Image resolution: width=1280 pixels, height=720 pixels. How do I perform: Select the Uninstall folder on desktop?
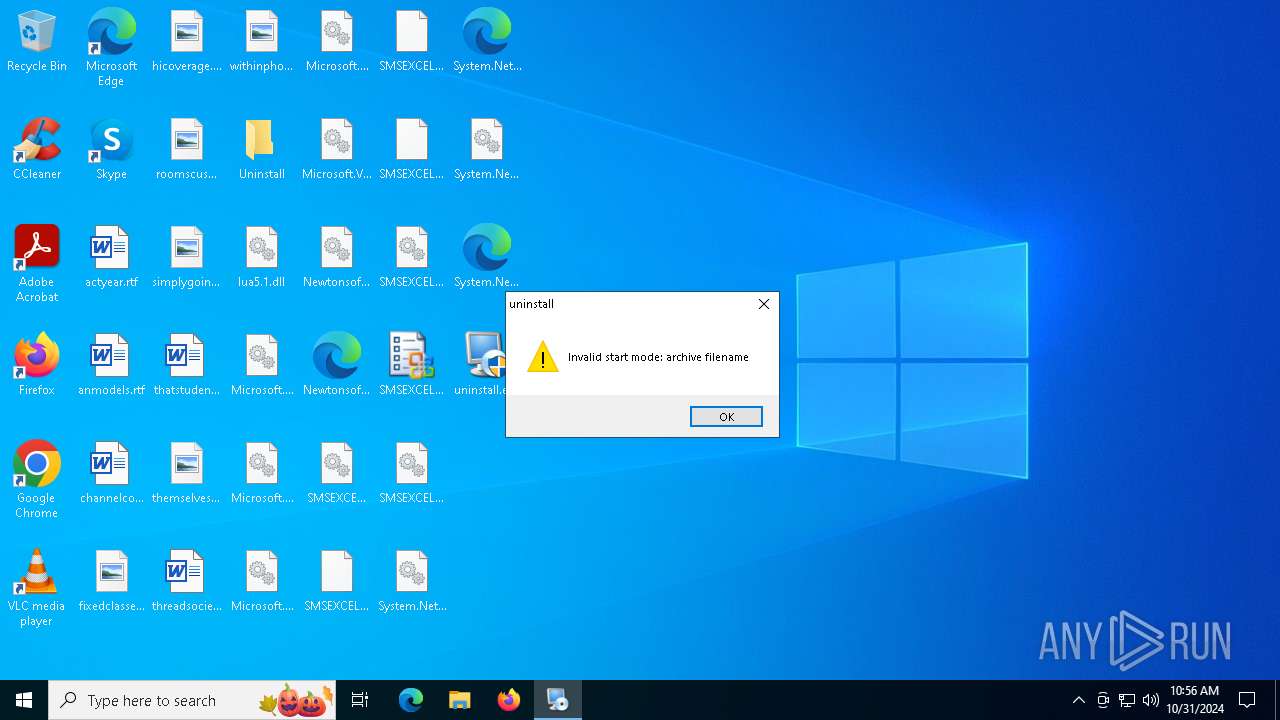261,150
